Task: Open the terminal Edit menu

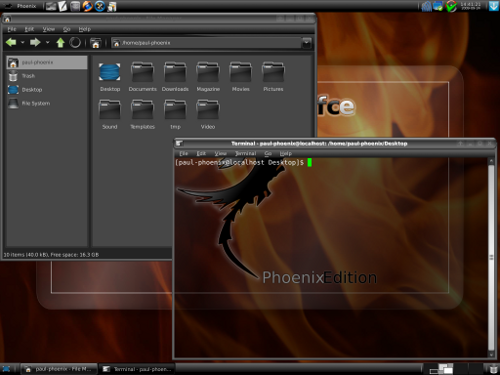Action: pyautogui.click(x=201, y=153)
